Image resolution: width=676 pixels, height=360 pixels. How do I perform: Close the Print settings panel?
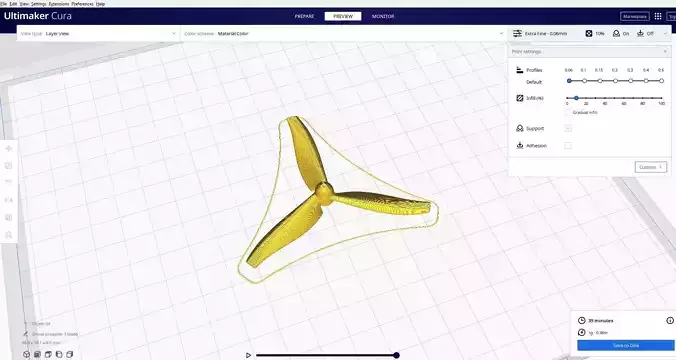(665, 51)
